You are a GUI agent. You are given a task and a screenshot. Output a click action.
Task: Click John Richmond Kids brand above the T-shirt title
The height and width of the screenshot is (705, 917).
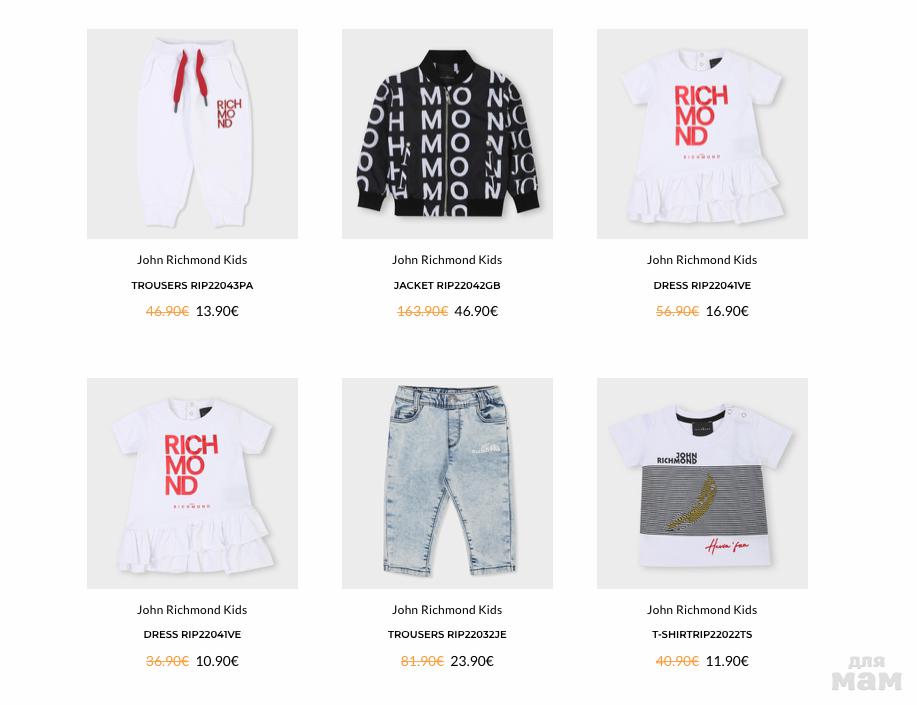pos(702,610)
